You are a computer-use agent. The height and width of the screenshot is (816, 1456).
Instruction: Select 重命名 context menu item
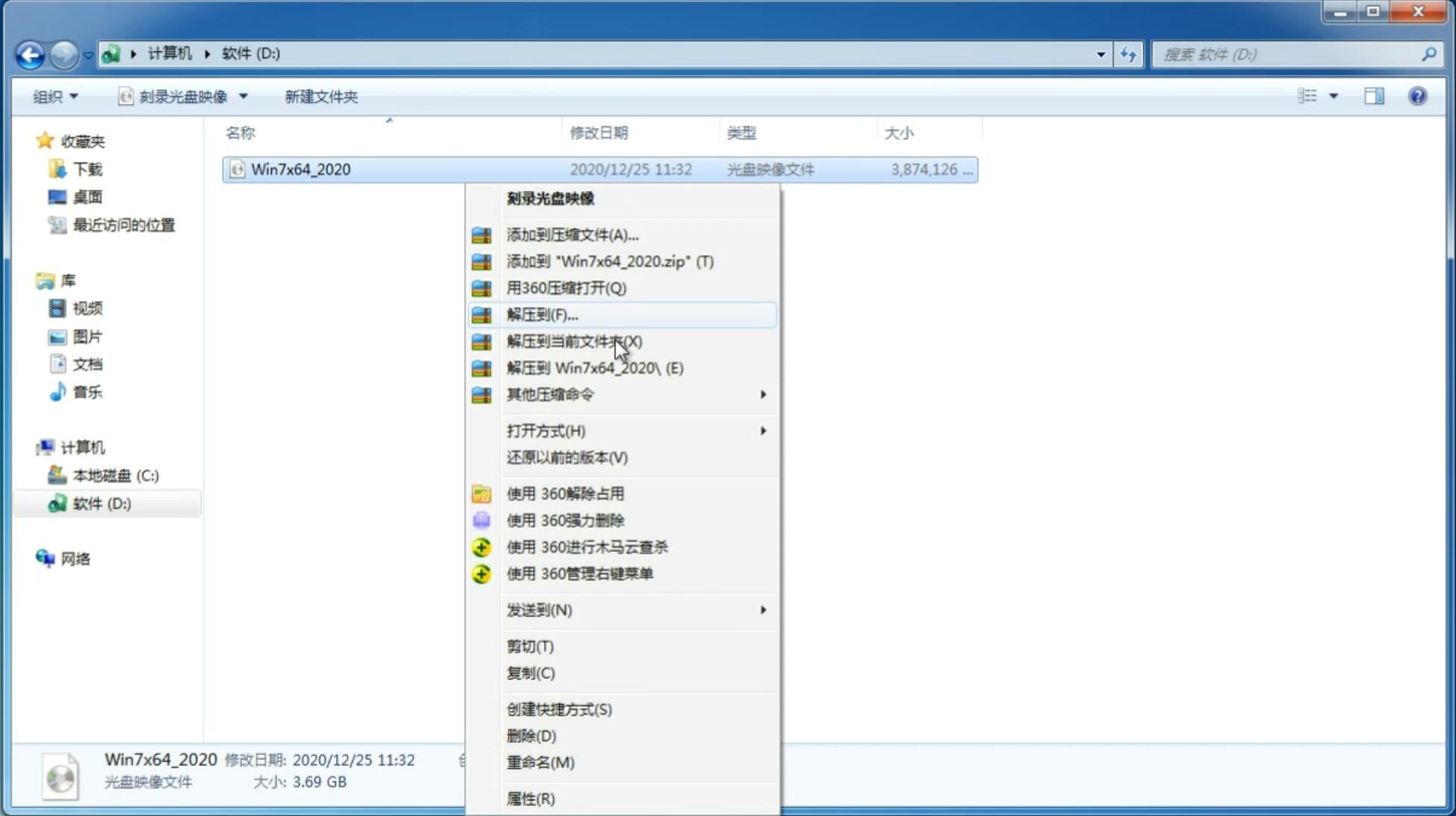click(x=540, y=762)
